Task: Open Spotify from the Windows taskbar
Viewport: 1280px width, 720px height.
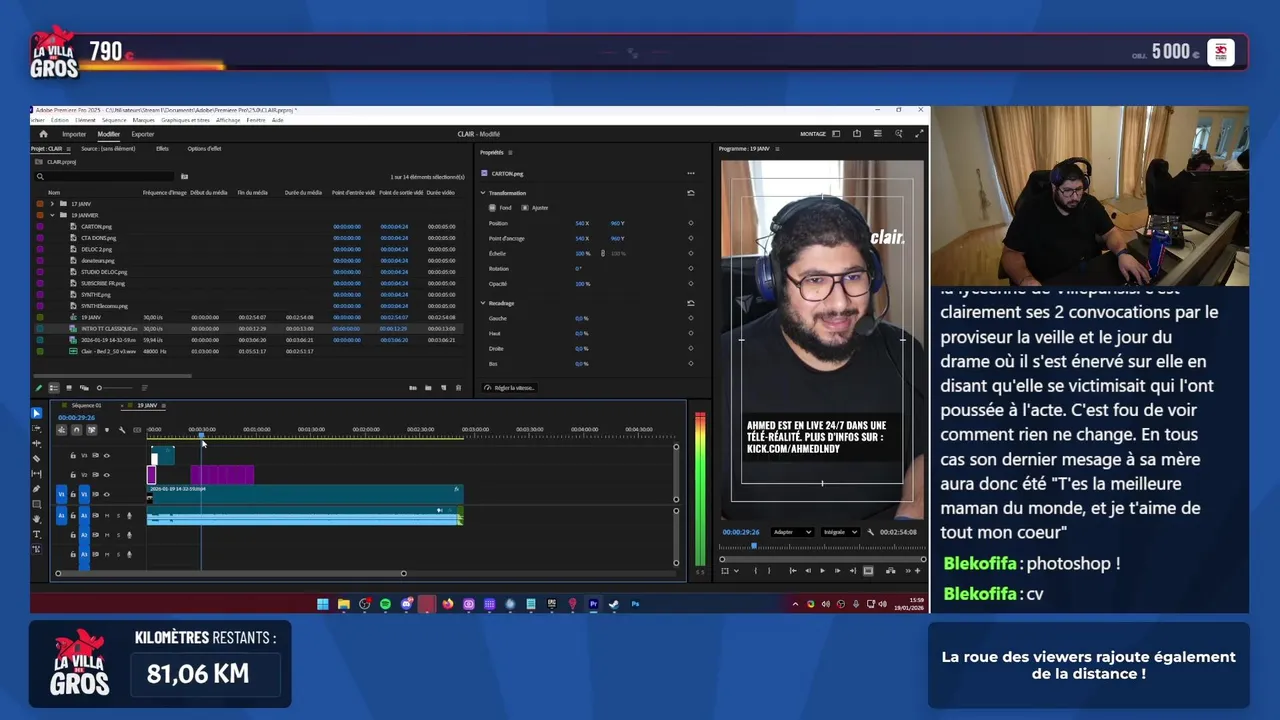Action: point(385,604)
